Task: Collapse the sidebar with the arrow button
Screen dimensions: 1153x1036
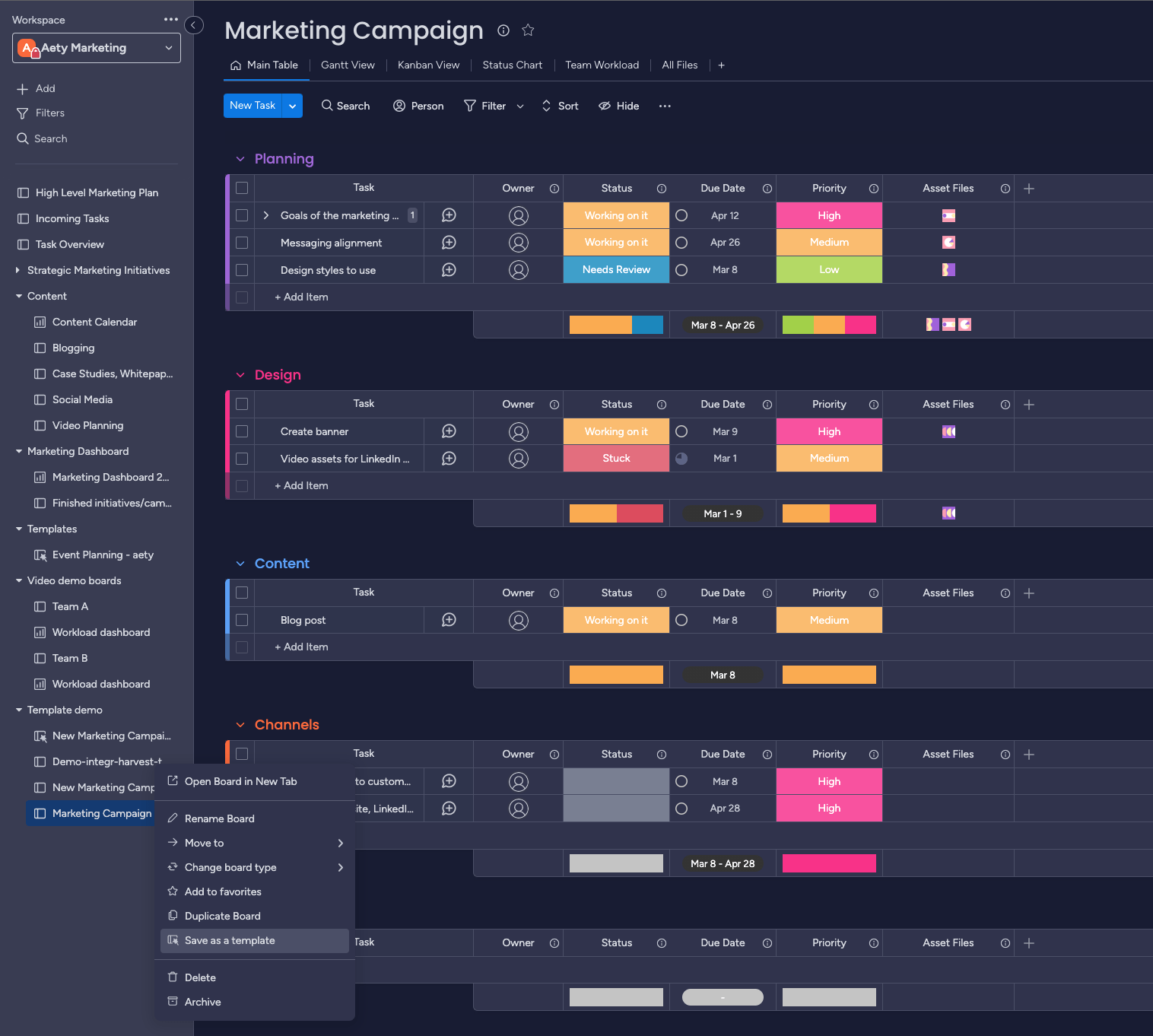Action: coord(194,25)
